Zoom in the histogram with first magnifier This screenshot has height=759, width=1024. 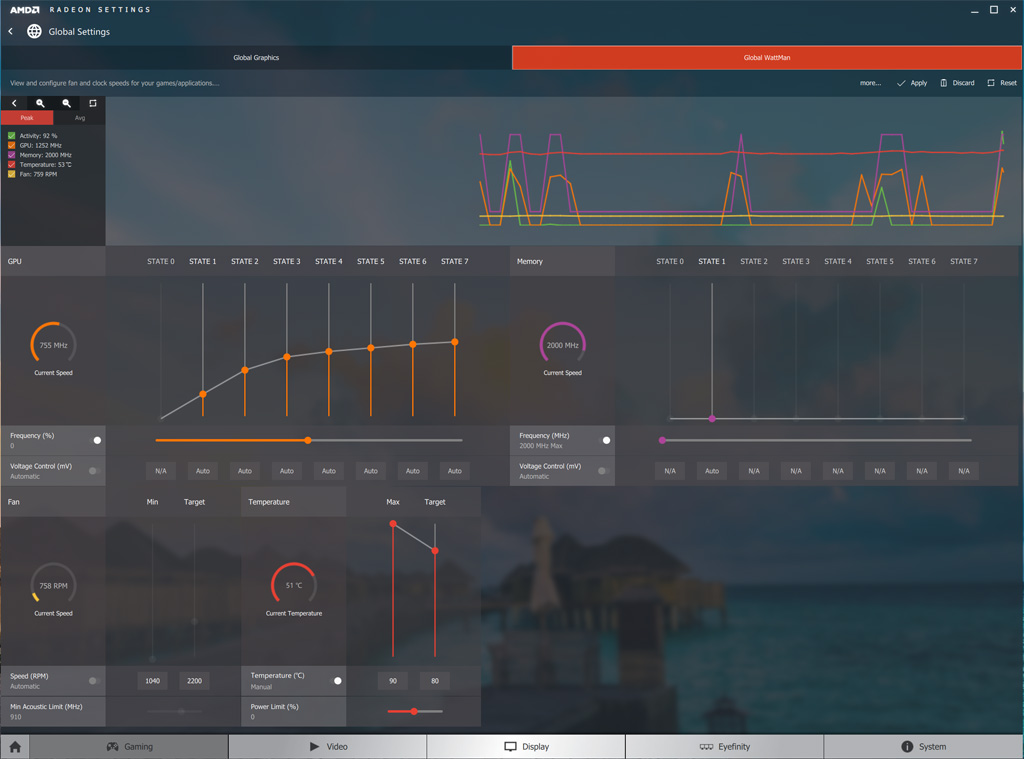pyautogui.click(x=40, y=103)
